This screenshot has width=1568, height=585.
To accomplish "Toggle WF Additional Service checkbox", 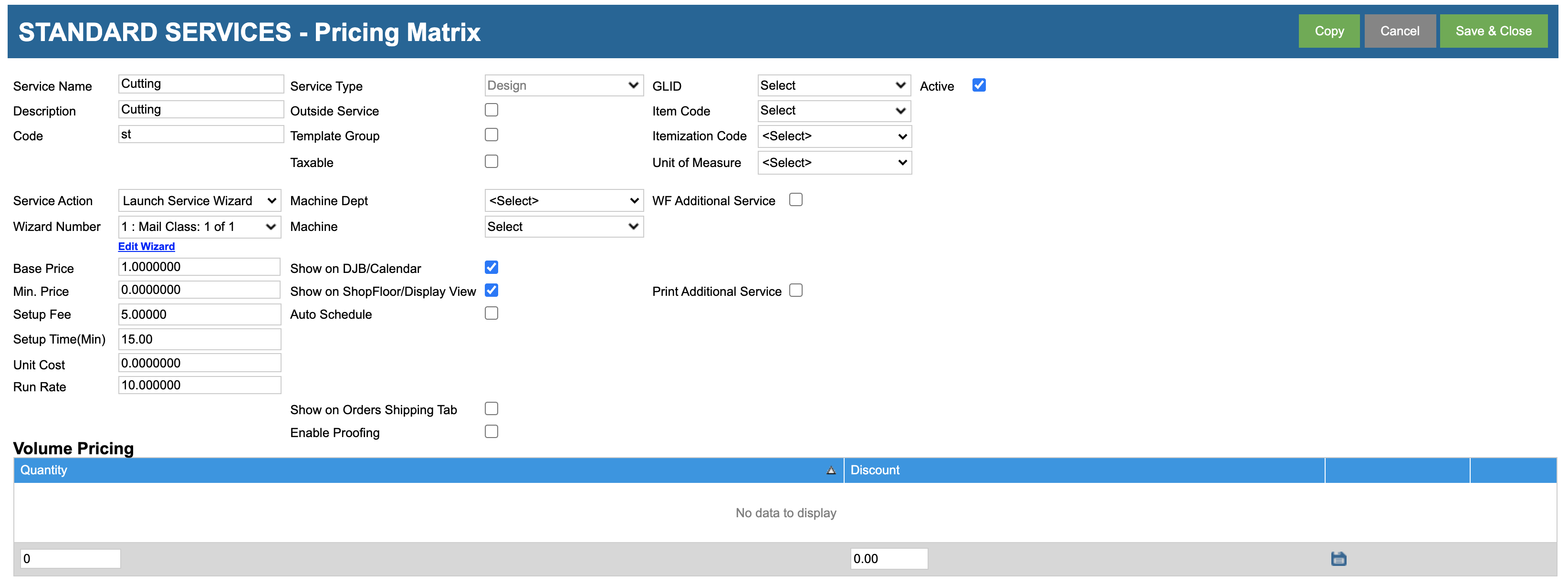I will click(x=795, y=199).
